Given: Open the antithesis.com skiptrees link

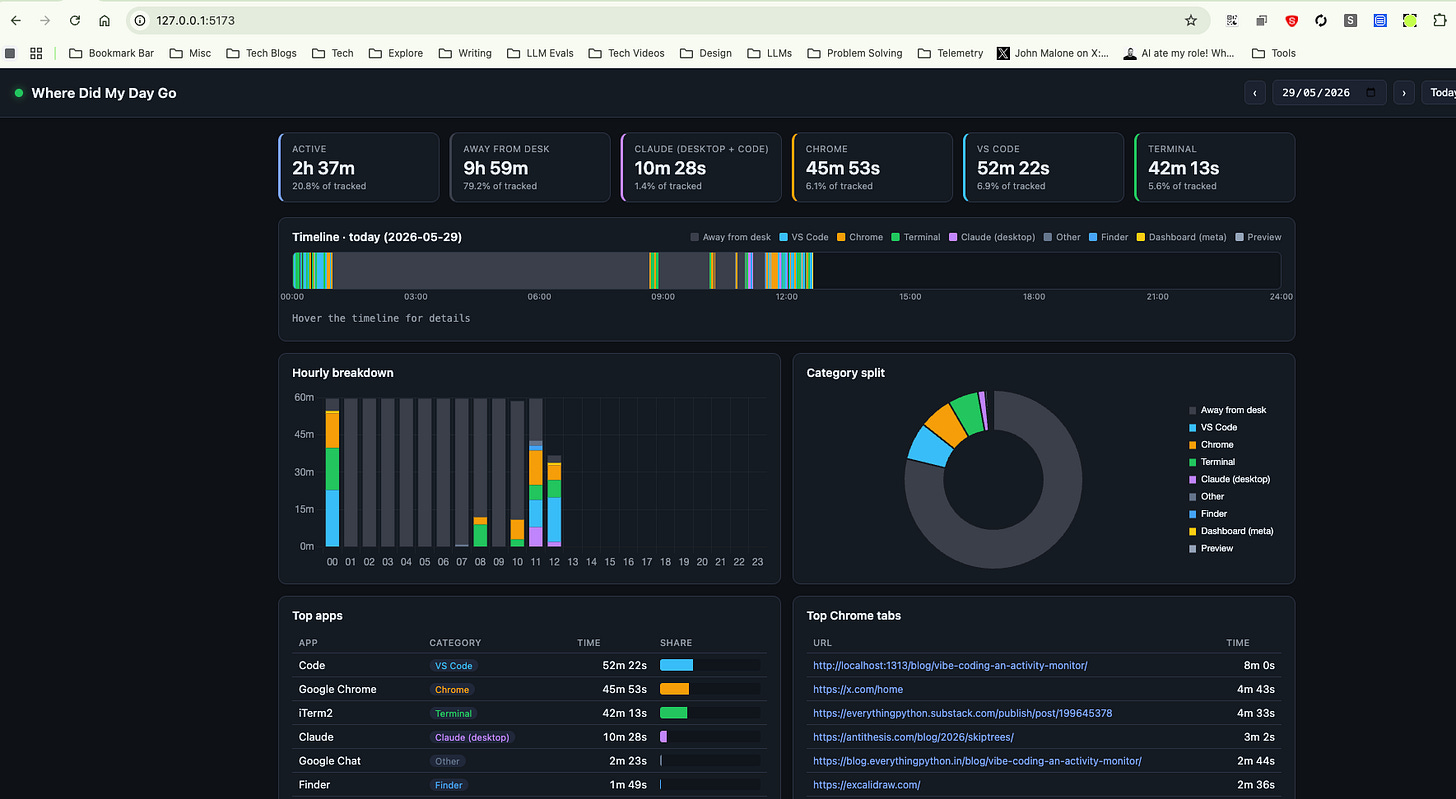Looking at the screenshot, I should [x=913, y=737].
